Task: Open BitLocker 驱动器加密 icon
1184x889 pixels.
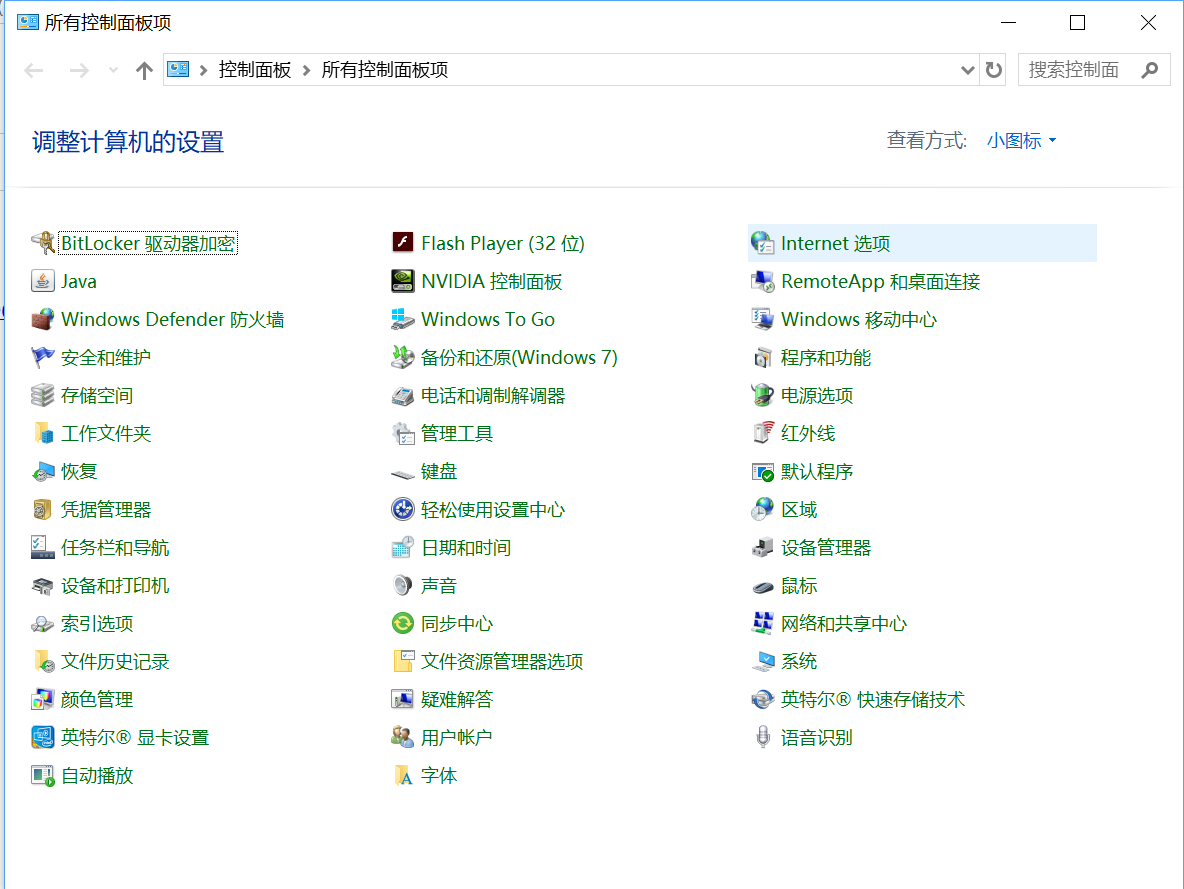Action: pyautogui.click(x=42, y=243)
